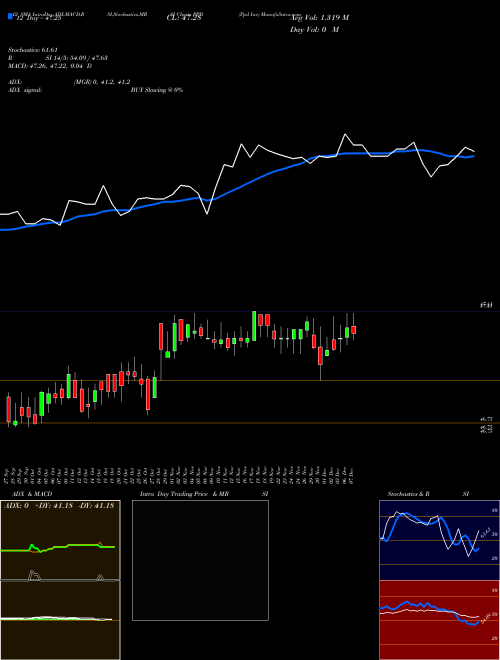Viewport: 500px width, 660px height.
Task: Click the 61.61 value label on Stochastics chart
Action: tap(484, 532)
